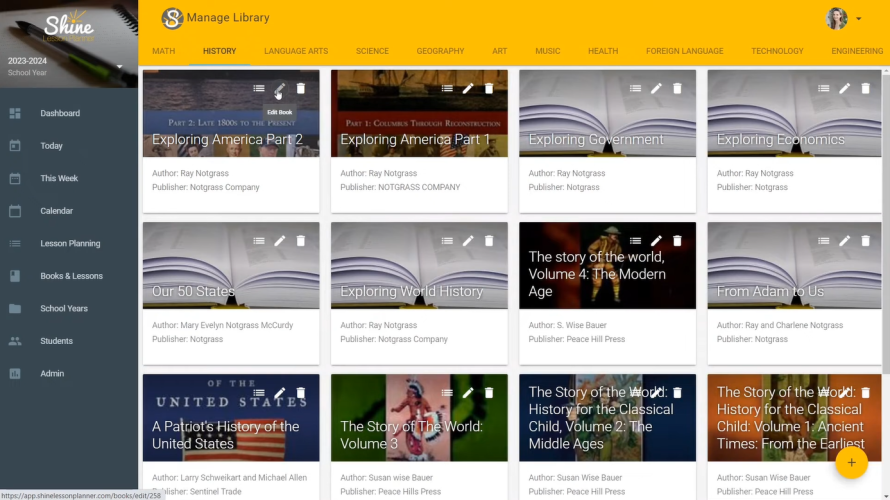Open the user profile avatar menu

pos(836,18)
